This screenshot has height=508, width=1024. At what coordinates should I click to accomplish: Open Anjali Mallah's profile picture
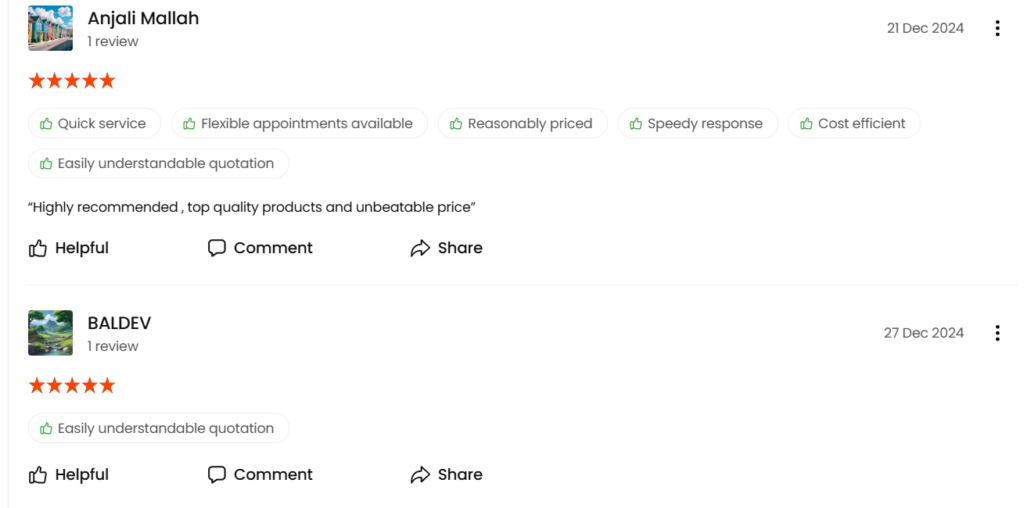coord(50,28)
